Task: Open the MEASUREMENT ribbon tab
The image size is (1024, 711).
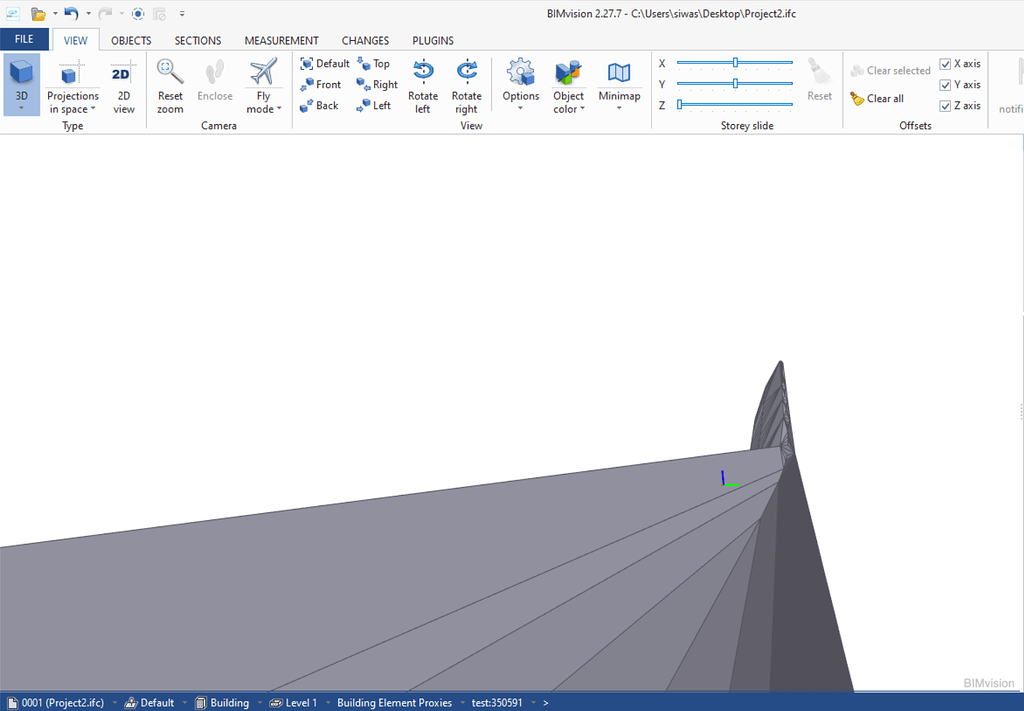Action: click(x=281, y=40)
